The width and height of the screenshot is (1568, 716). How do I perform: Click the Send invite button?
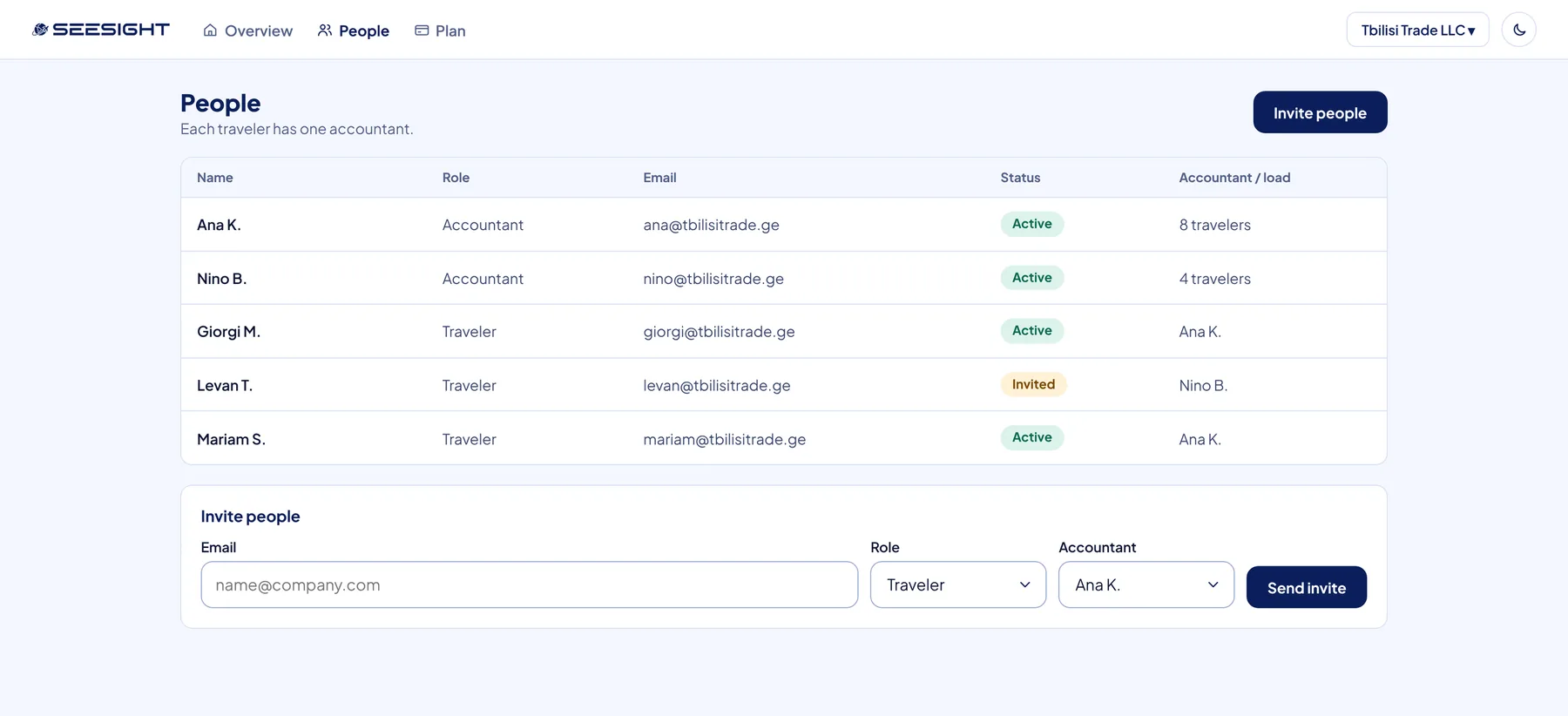pos(1307,587)
